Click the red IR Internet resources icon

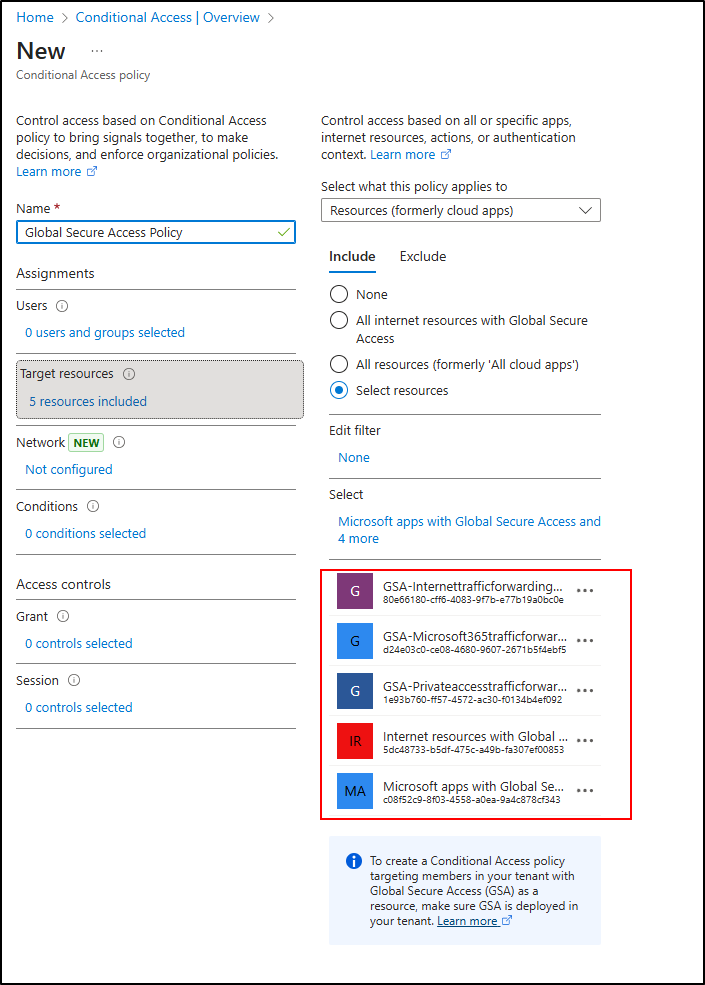pos(355,741)
